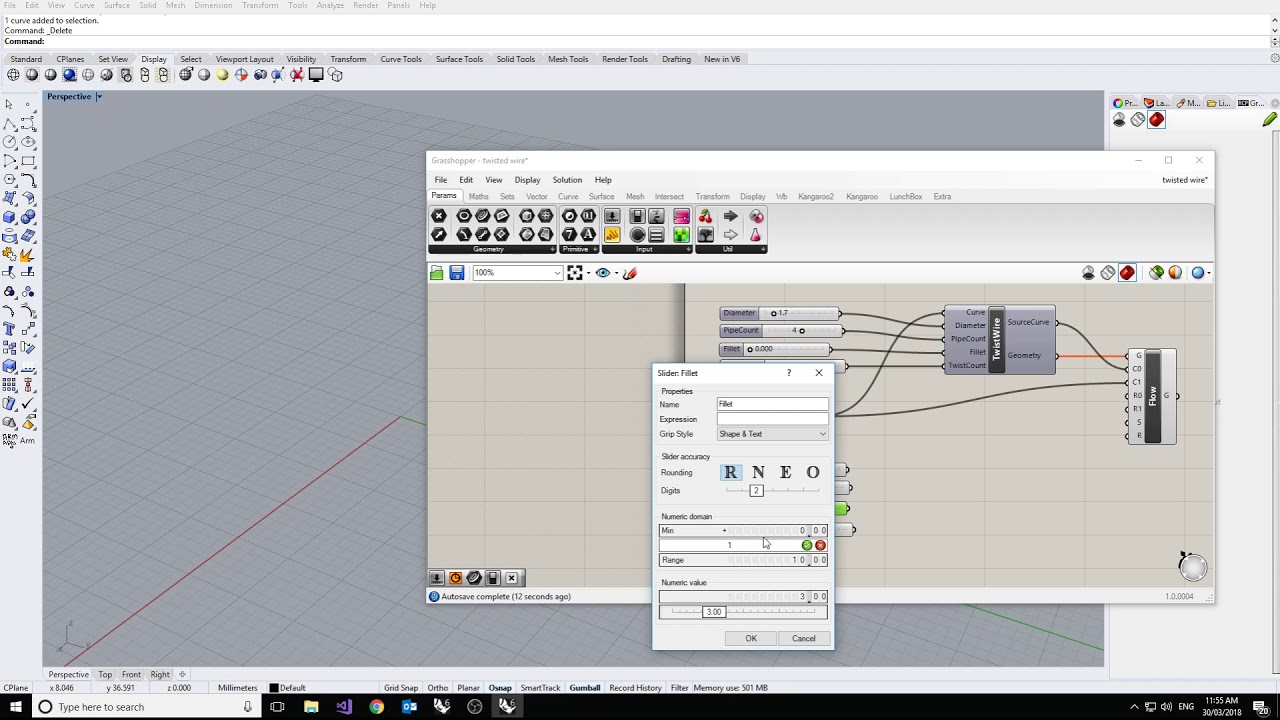The height and width of the screenshot is (720, 1280).
Task: Select O rounding for odd numbers
Action: [x=813, y=472]
